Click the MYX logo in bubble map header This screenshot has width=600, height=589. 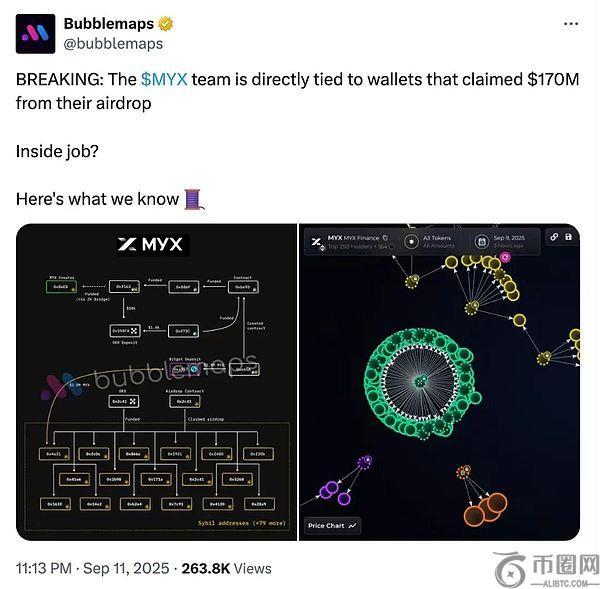pos(317,243)
